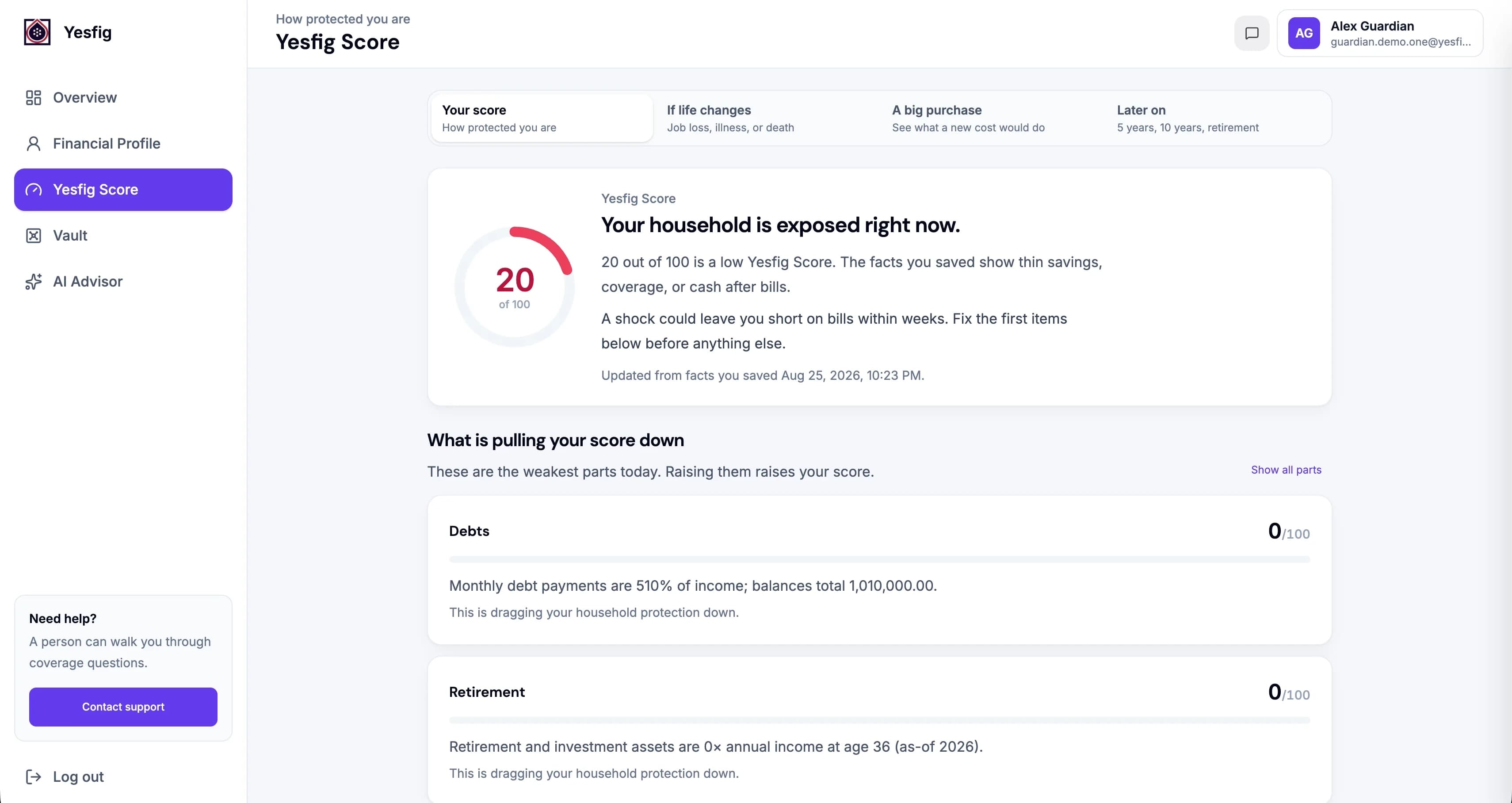
Task: Click the Log out arrow icon
Action: coord(34,776)
